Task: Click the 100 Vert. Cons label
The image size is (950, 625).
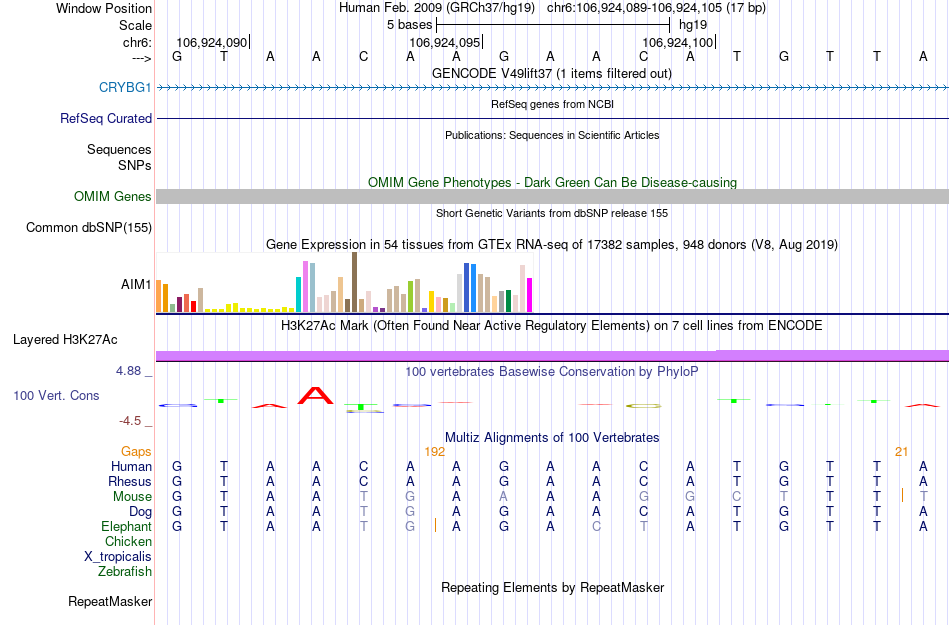Action: pos(56,395)
